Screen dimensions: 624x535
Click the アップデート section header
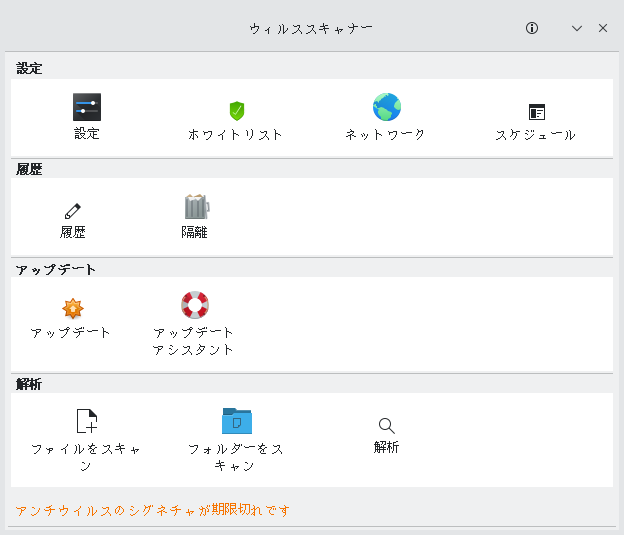(56, 269)
